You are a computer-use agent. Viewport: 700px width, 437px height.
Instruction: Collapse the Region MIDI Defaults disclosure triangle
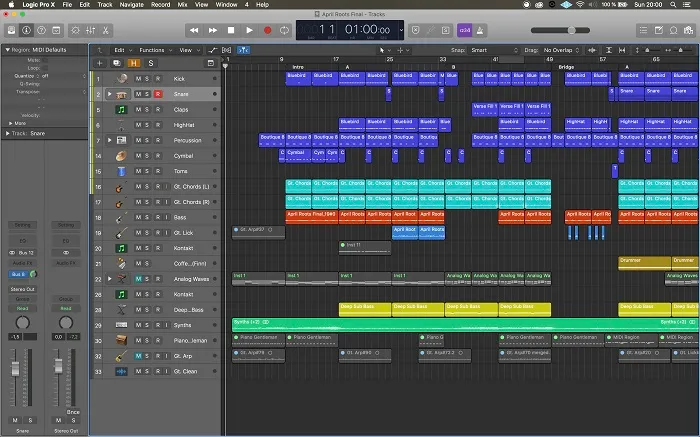click(8, 50)
